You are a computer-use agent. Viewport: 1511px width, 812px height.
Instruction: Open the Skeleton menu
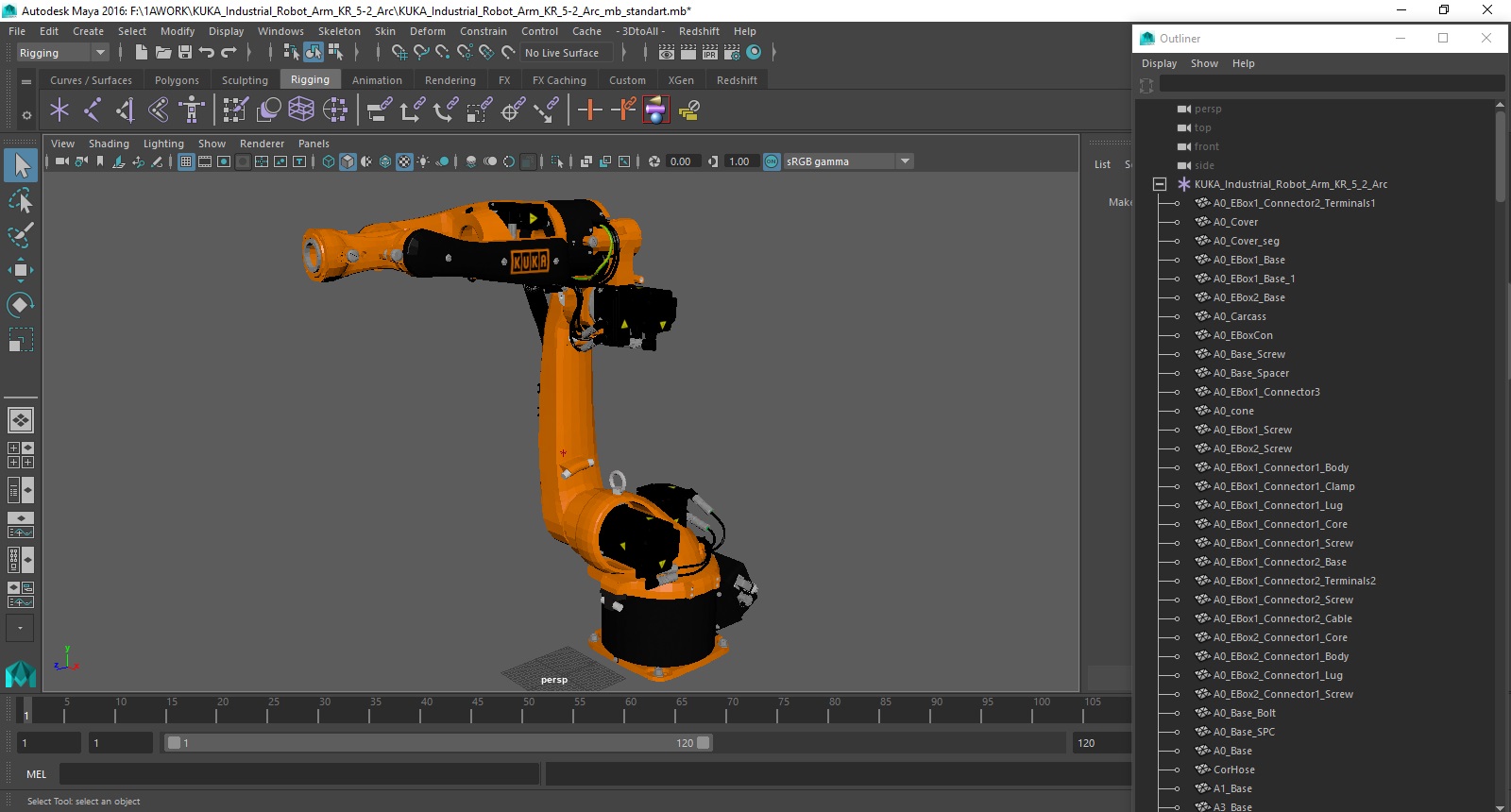pos(339,31)
